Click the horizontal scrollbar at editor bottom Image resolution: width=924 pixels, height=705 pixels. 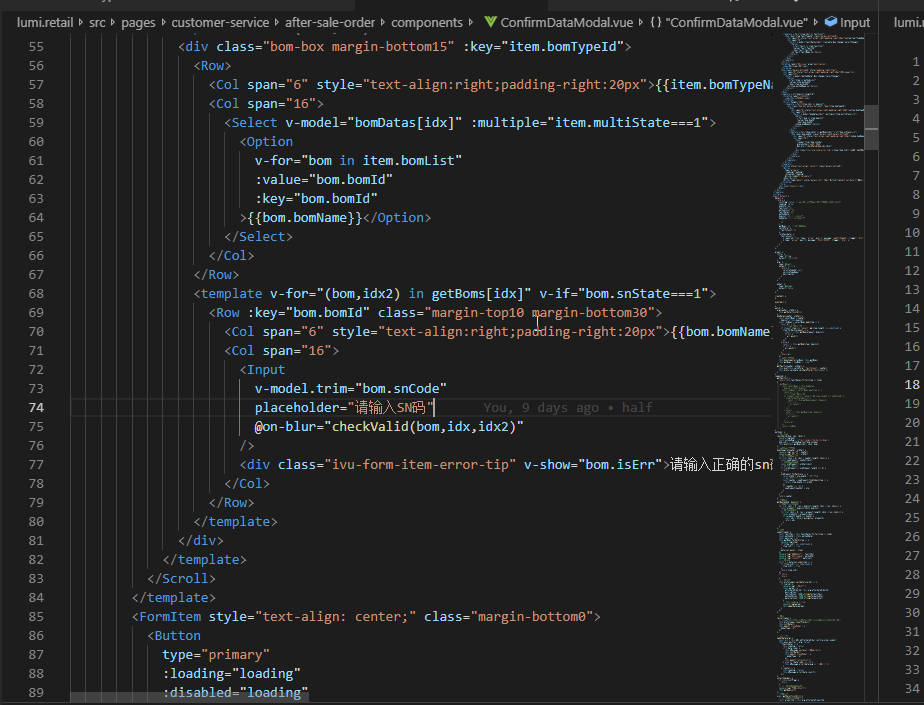coord(189,697)
